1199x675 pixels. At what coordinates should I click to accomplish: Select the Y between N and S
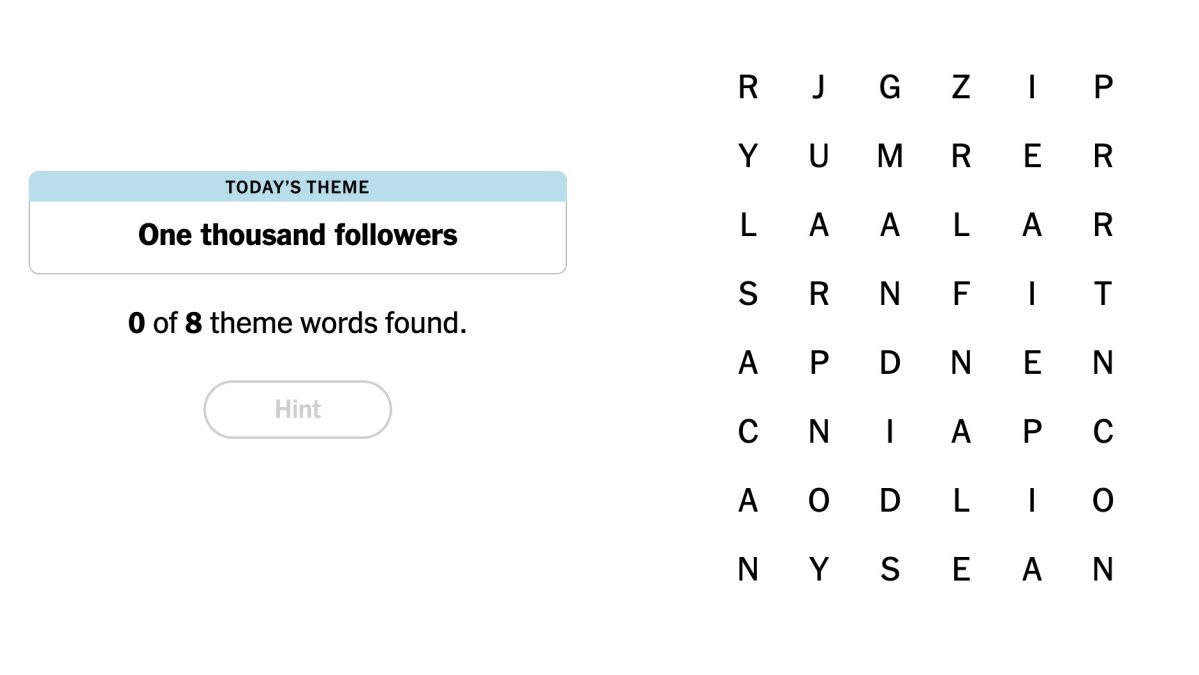(x=818, y=569)
